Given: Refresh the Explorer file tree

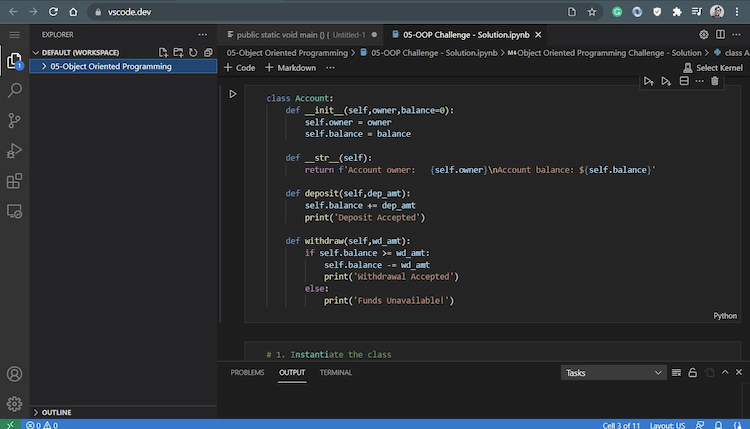Looking at the screenshot, I should coord(193,53).
